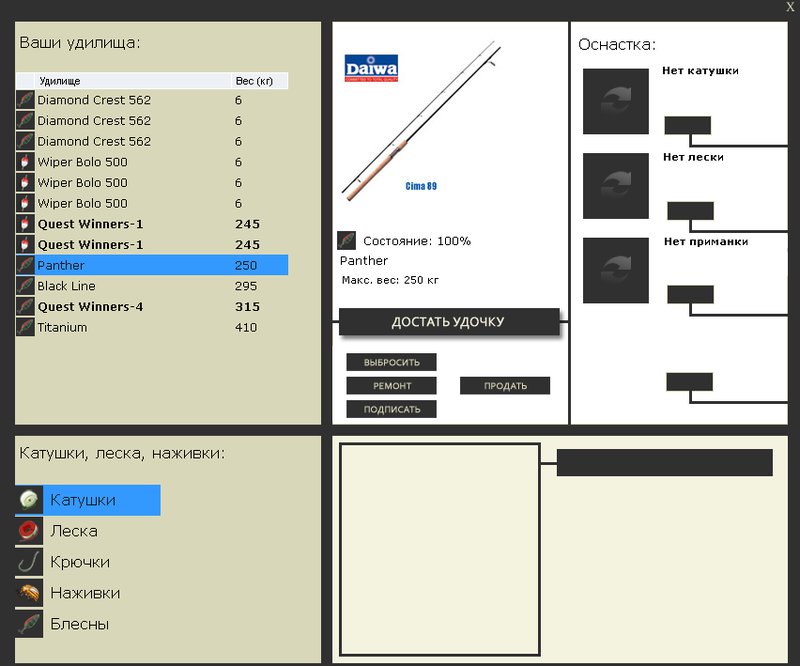800x666 pixels.
Task: Click the Cima 89 label on rod image
Action: [421, 186]
